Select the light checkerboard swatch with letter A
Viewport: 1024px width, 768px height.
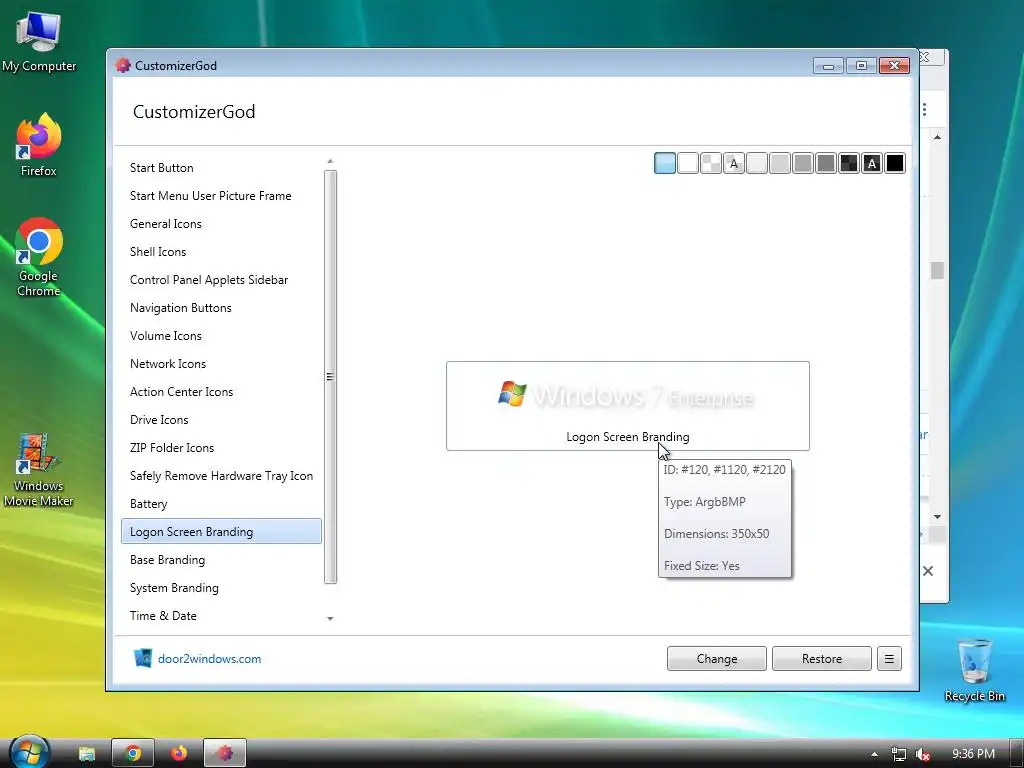[x=733, y=163]
